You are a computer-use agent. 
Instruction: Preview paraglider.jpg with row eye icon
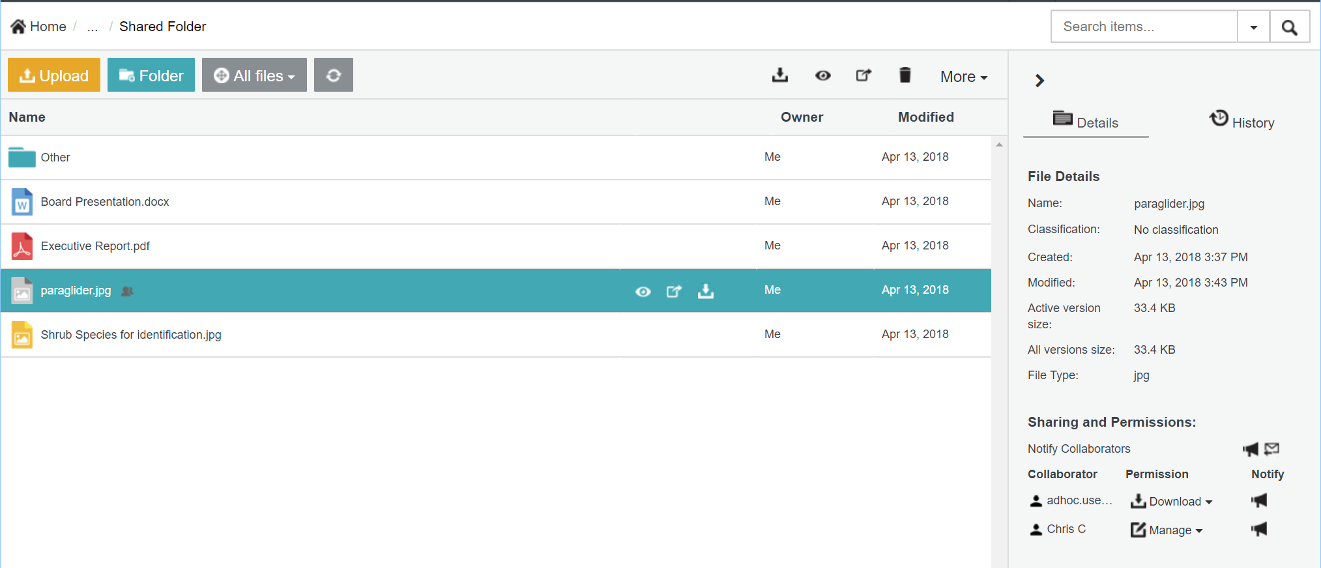(643, 291)
